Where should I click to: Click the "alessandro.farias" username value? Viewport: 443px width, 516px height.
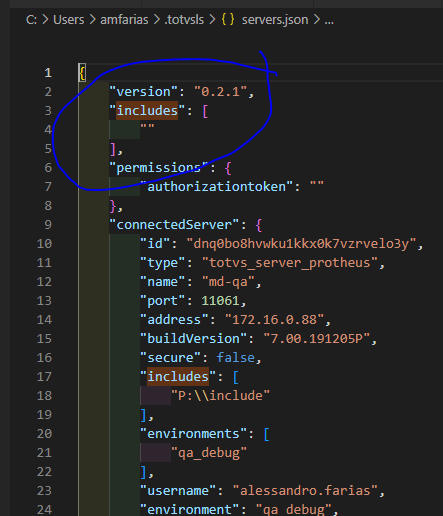pos(305,491)
